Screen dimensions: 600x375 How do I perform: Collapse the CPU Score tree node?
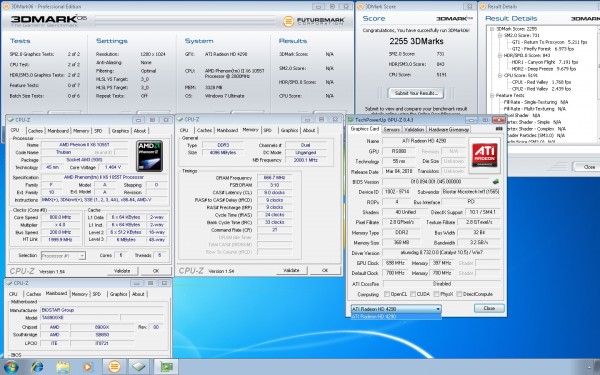(500, 75)
